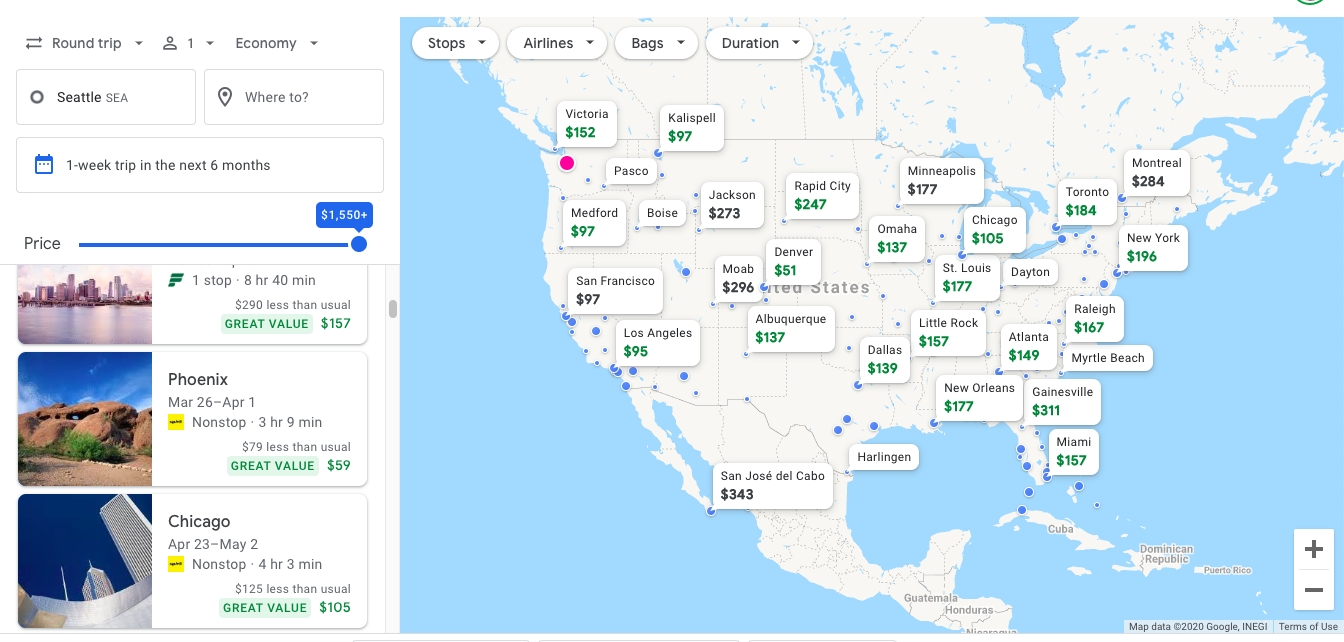Click the Miami $157 map label
This screenshot has width=1344, height=642.
click(x=1073, y=451)
